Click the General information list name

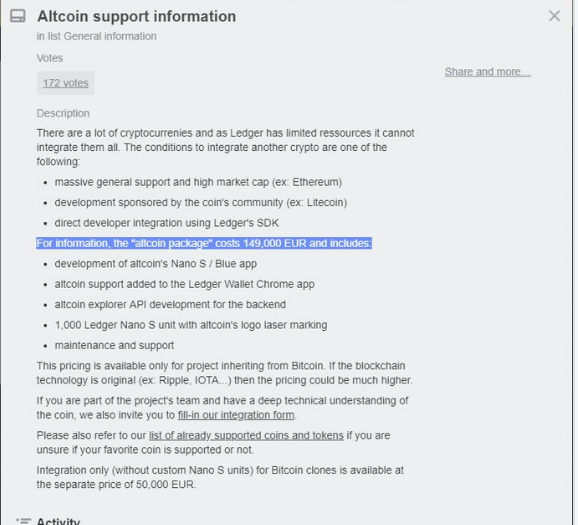pos(110,36)
